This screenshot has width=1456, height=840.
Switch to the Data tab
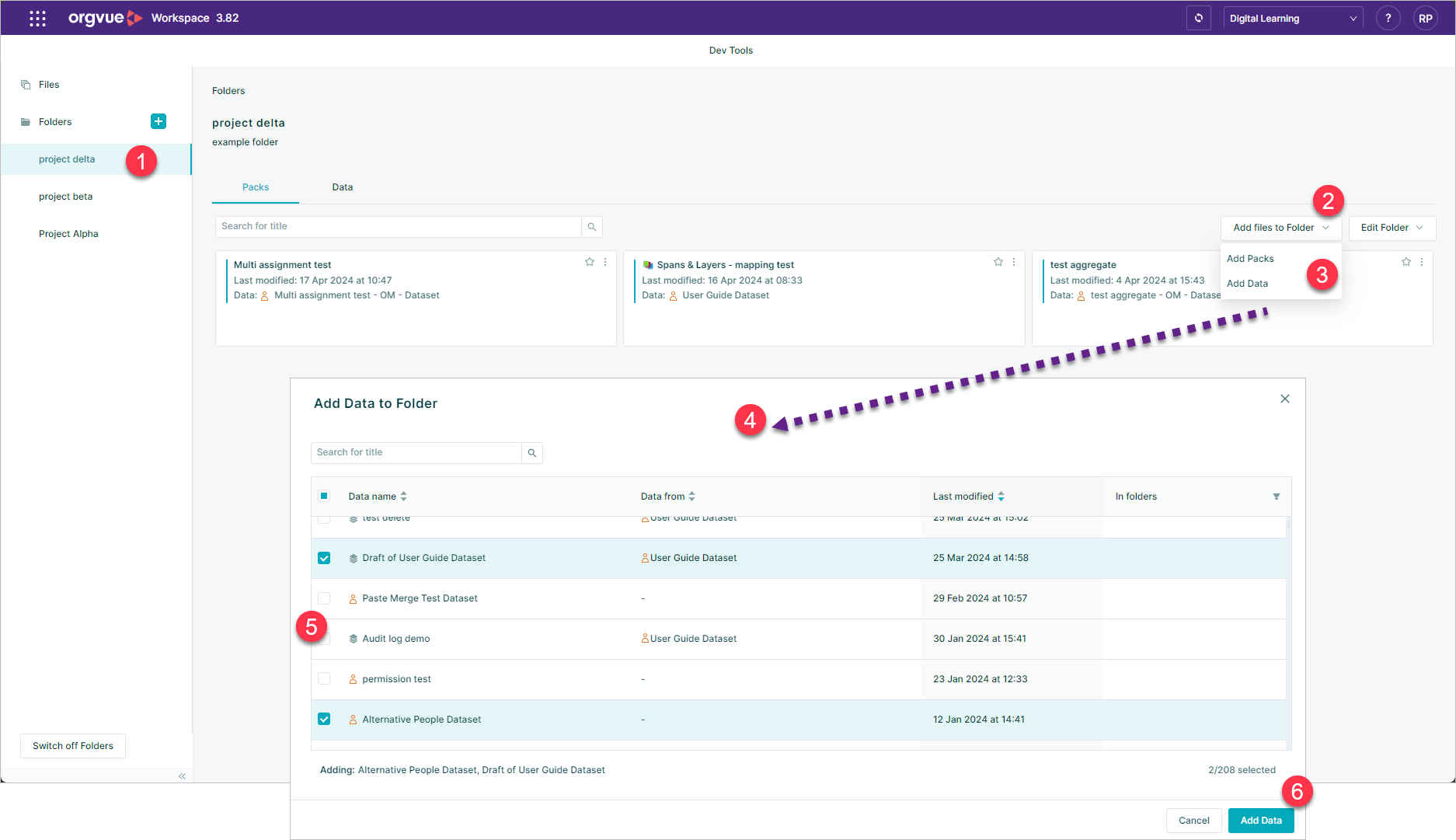point(343,187)
